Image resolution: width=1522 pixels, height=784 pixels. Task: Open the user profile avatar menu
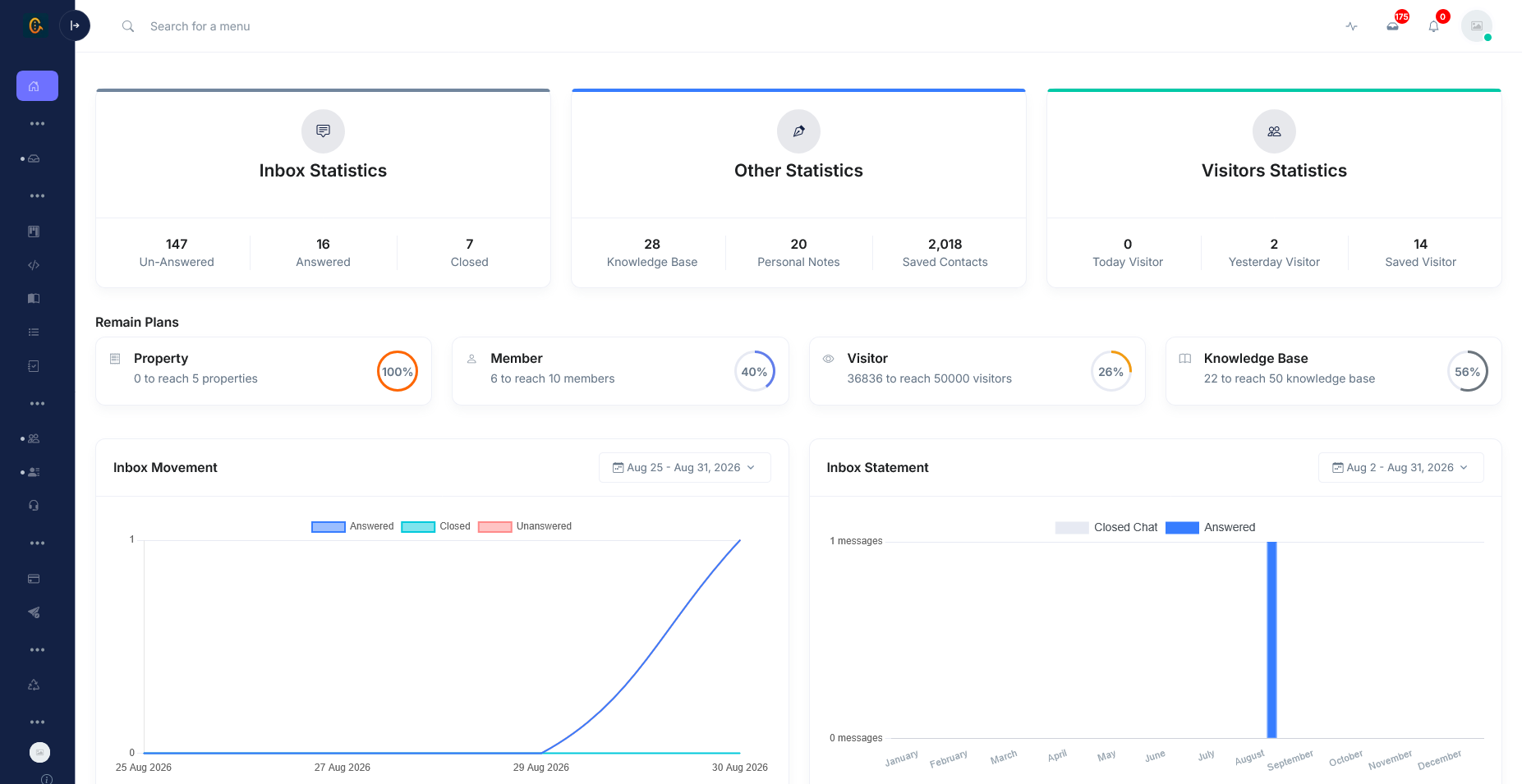point(1477,26)
